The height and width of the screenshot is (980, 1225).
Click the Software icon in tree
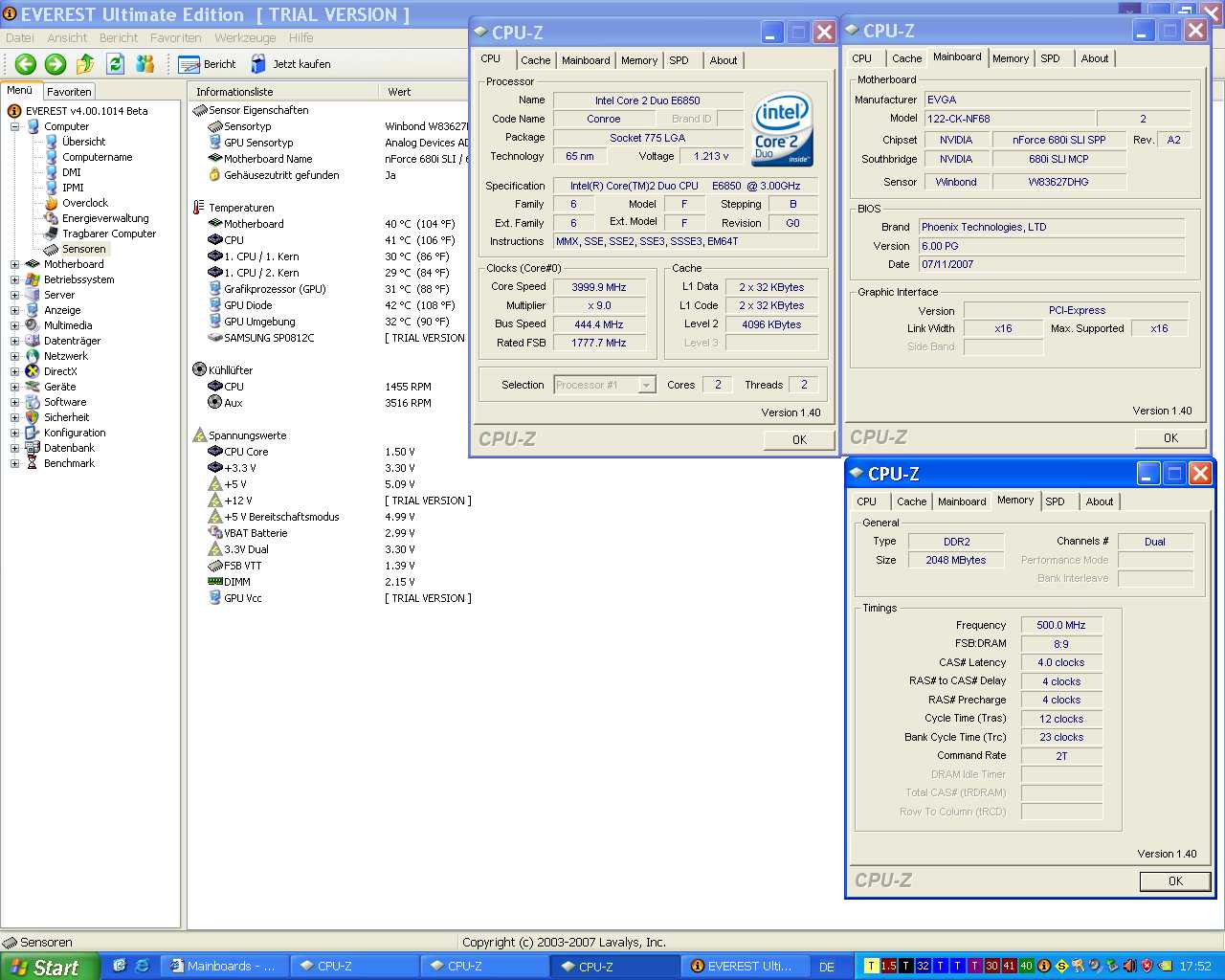pos(33,402)
